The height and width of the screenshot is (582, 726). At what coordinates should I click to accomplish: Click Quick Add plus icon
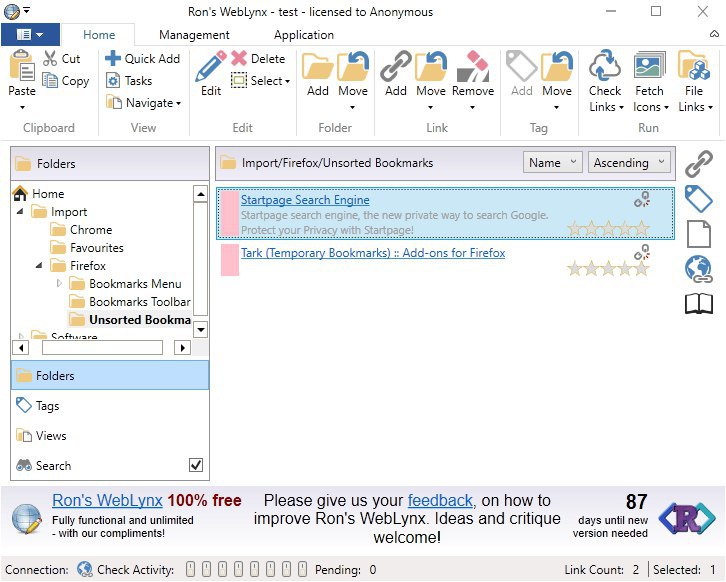pyautogui.click(x=113, y=58)
